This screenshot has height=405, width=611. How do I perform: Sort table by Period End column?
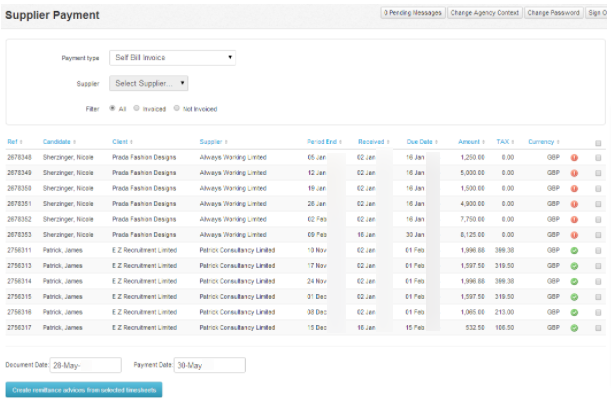(x=324, y=141)
